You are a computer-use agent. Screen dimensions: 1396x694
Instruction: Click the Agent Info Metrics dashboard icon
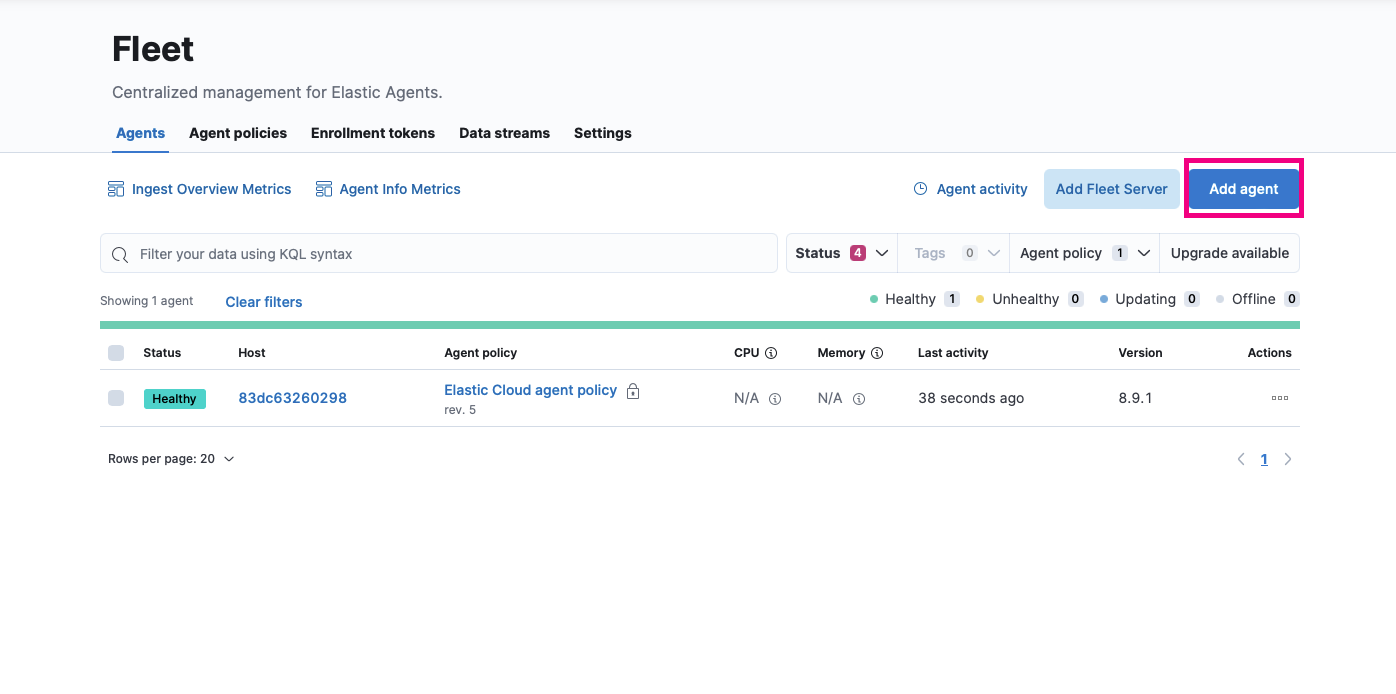tap(323, 189)
